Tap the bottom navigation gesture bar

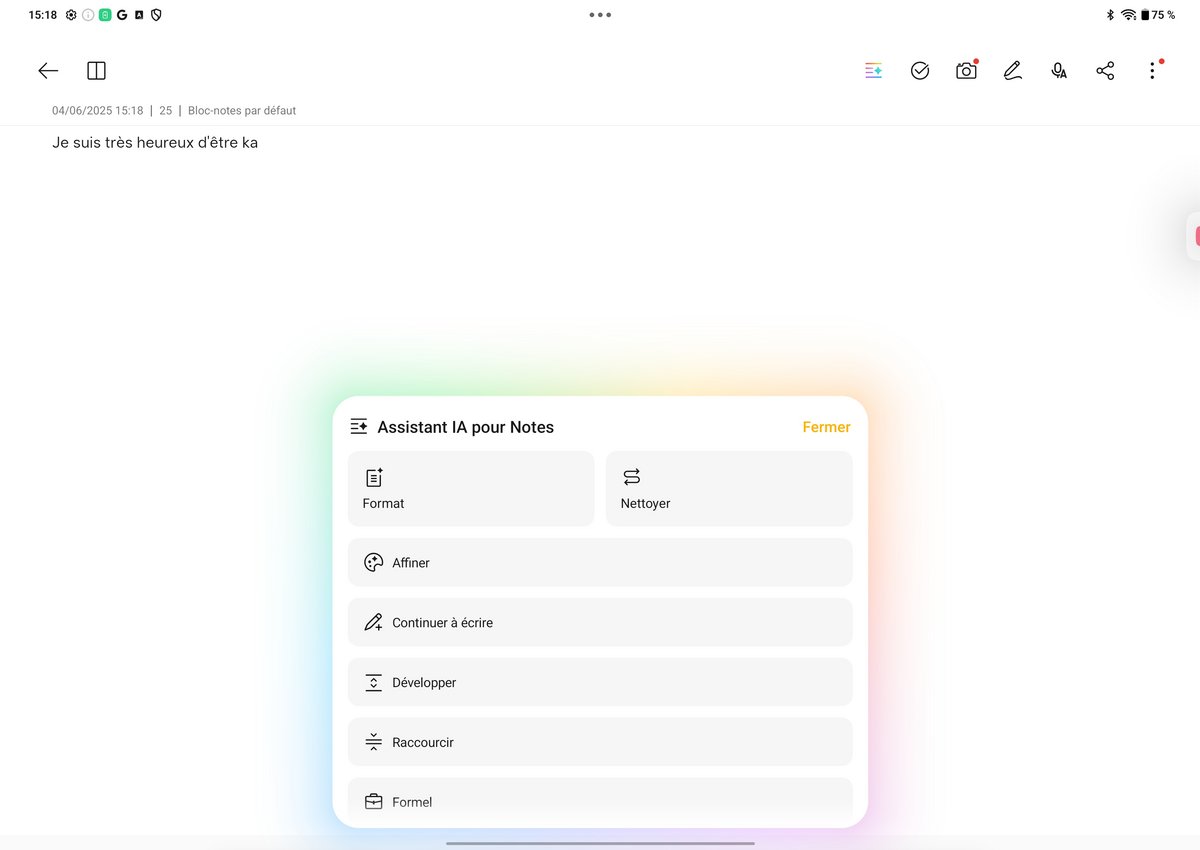(600, 843)
